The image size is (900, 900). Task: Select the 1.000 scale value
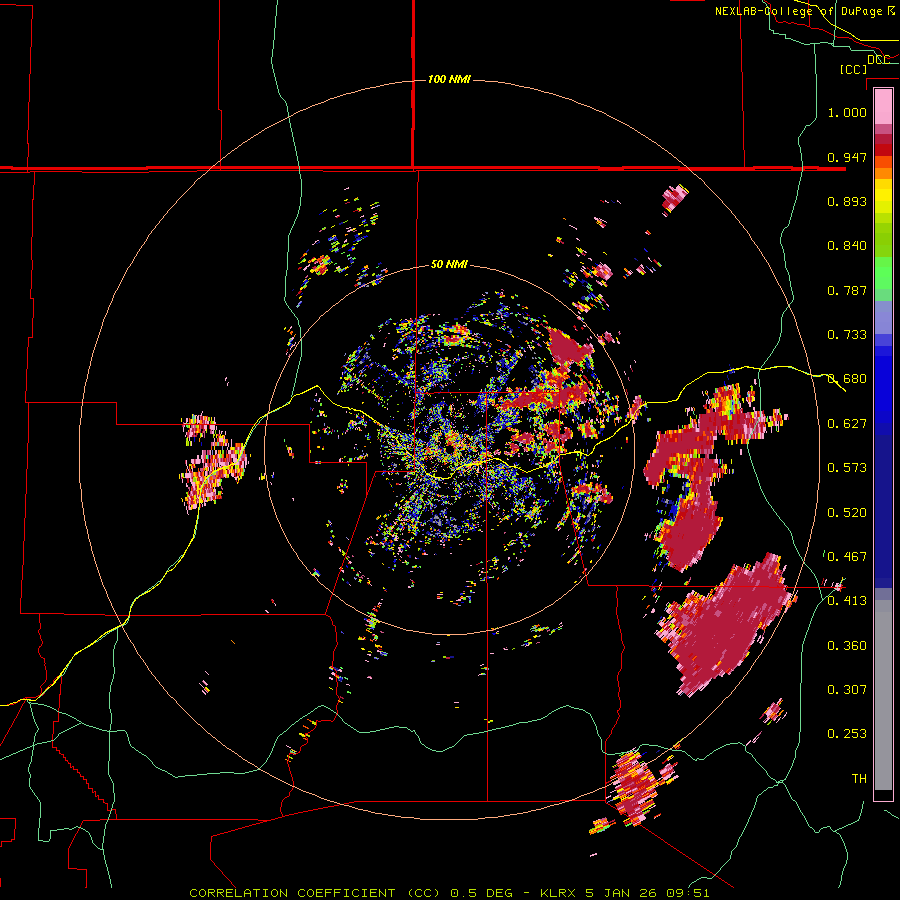(x=847, y=112)
